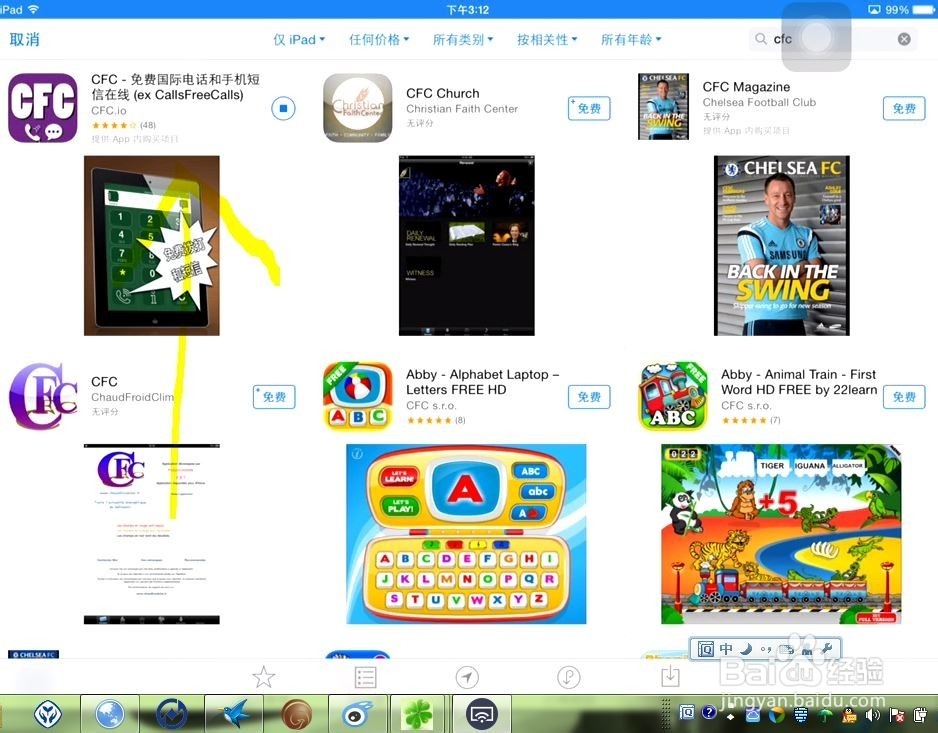Open the CFC Magazine cover icon

pyautogui.click(x=663, y=107)
